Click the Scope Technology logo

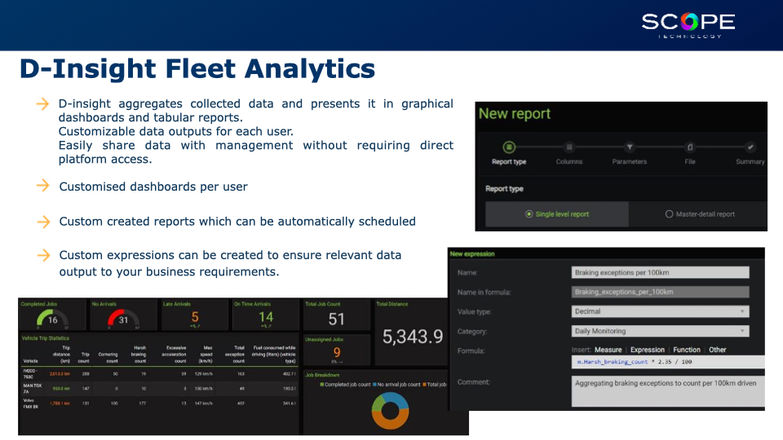688,24
